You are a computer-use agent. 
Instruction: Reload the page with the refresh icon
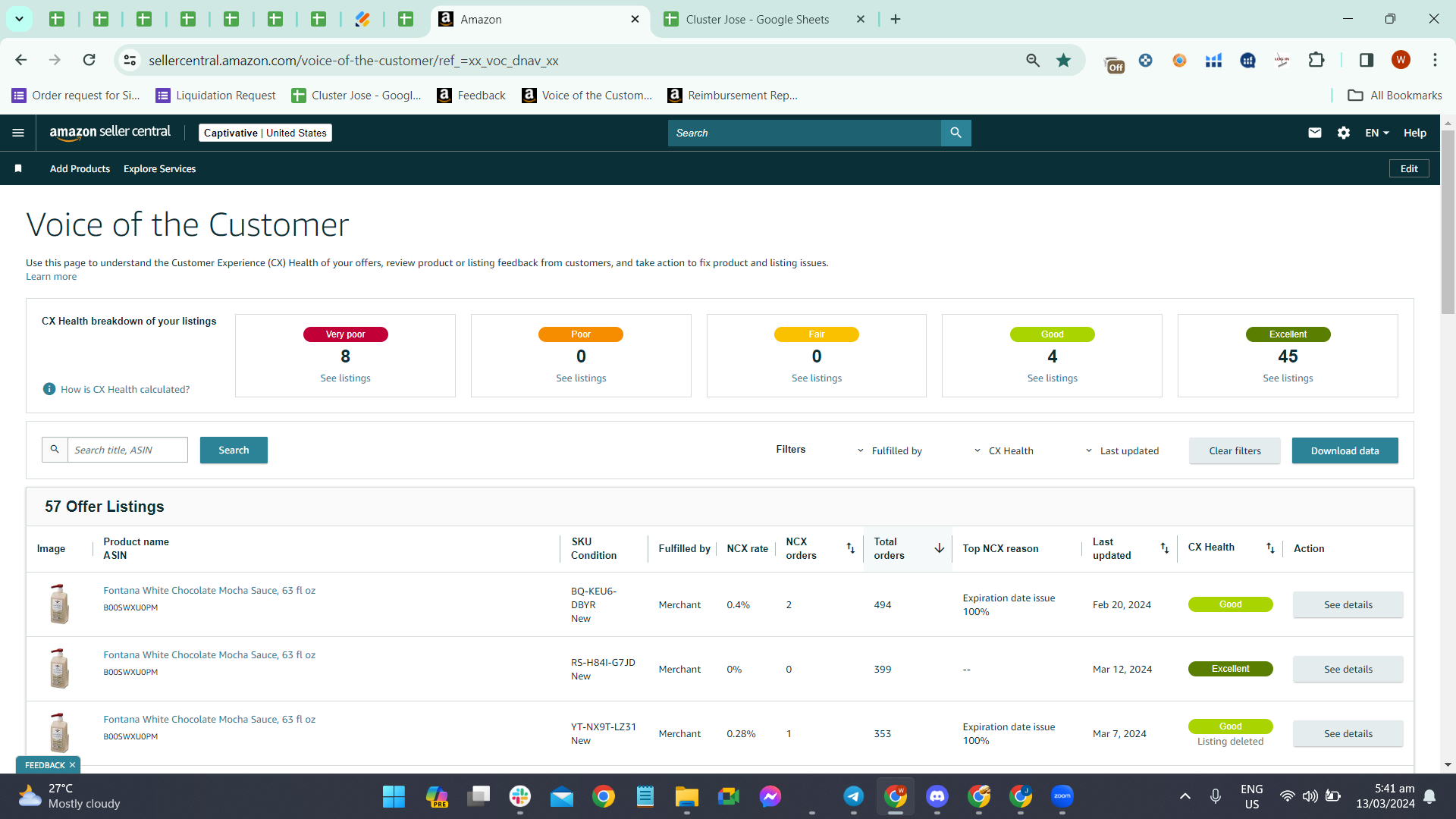89,60
